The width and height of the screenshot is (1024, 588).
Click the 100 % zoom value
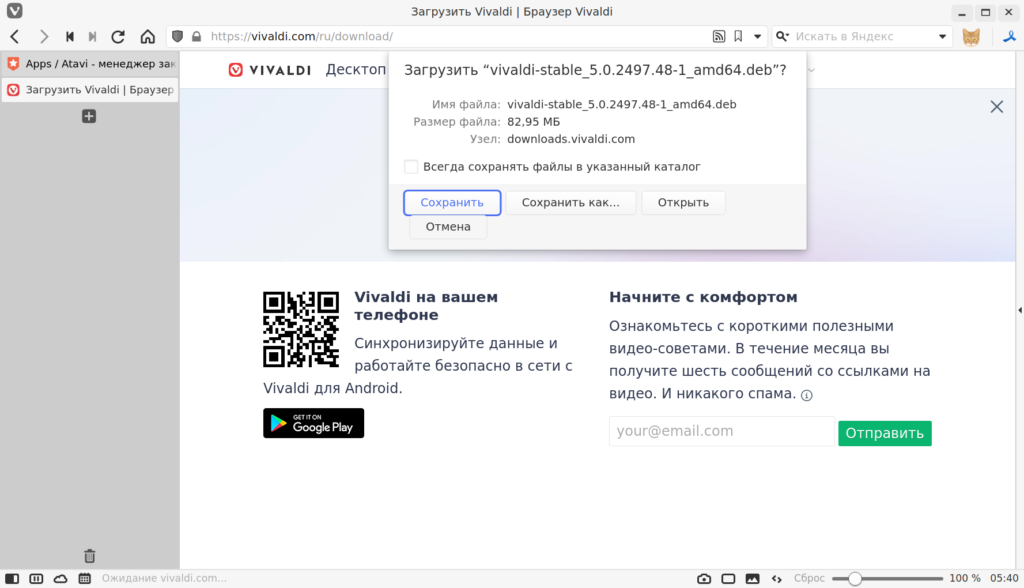[x=965, y=578]
